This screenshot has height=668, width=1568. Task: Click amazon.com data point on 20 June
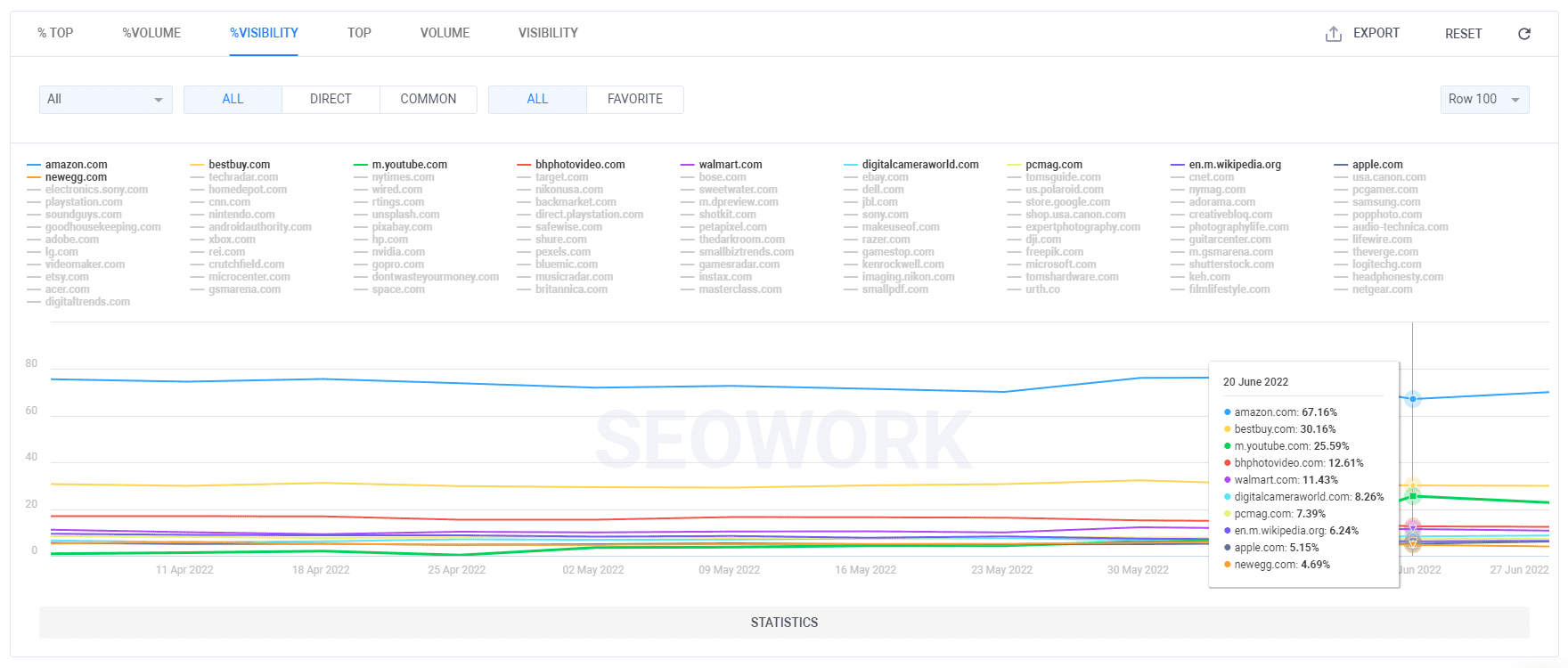click(x=1412, y=399)
